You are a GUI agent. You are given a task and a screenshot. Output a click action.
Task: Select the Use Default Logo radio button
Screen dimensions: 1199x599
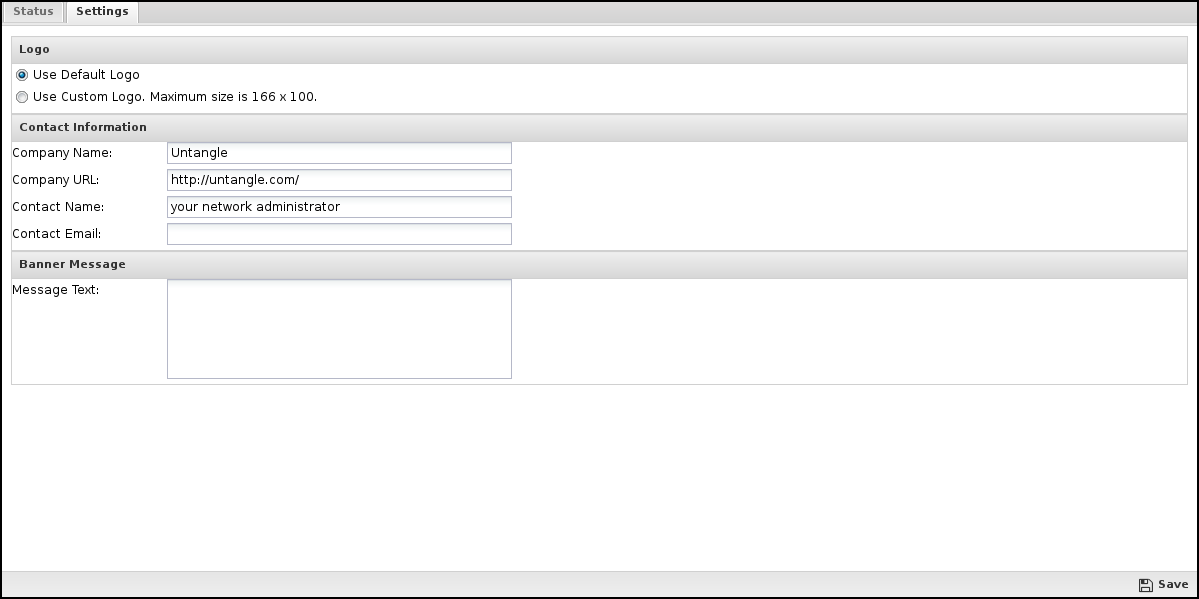(x=22, y=75)
